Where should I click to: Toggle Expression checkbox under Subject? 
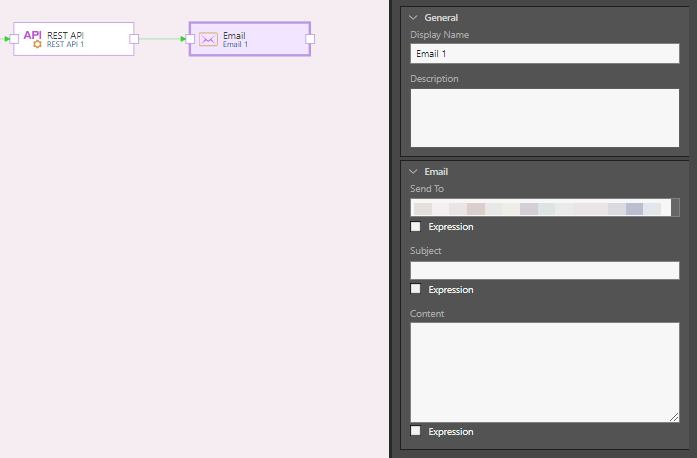pos(416,289)
